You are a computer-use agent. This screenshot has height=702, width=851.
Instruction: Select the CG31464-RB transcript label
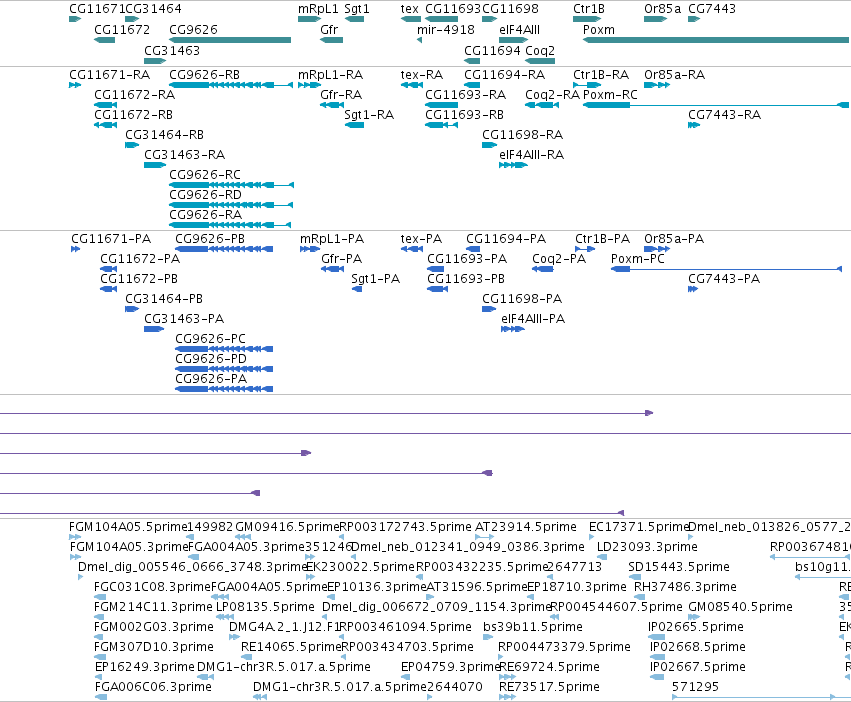point(164,135)
